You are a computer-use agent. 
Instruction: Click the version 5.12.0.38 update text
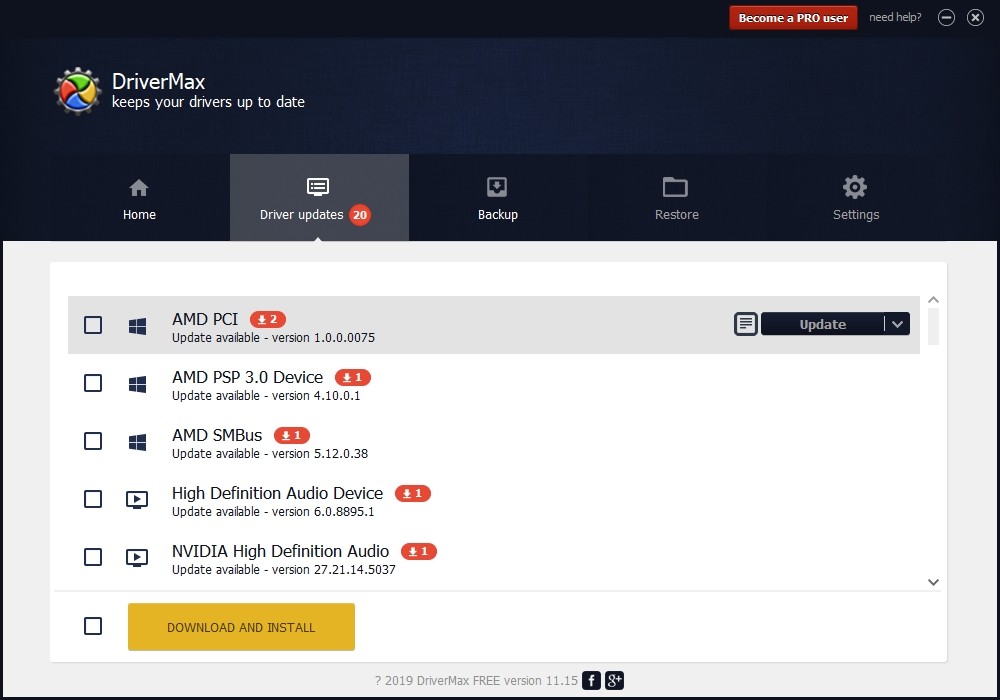[x=270, y=453]
